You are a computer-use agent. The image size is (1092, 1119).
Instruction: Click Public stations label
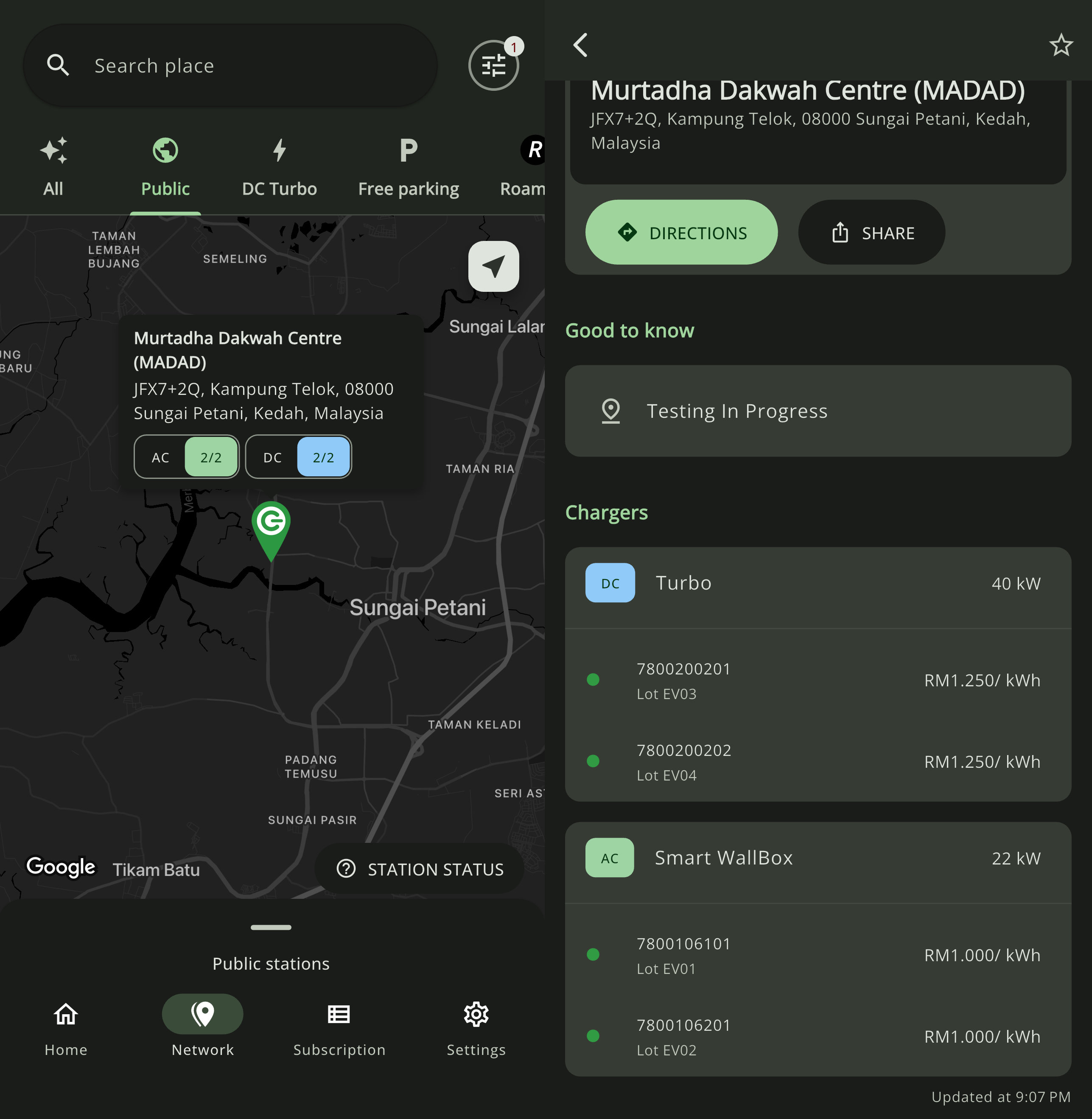(271, 964)
